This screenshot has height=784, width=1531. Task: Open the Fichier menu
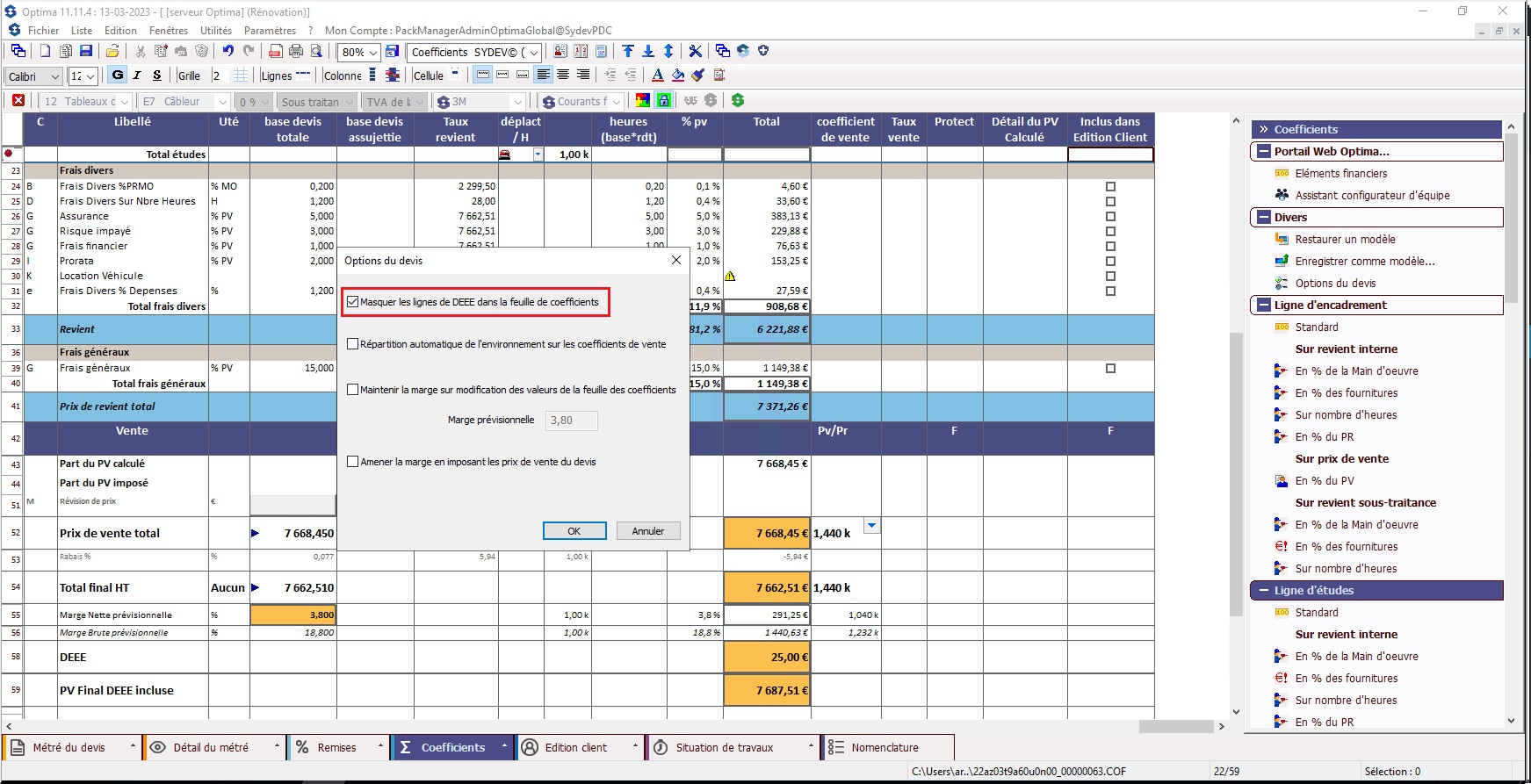coord(43,30)
